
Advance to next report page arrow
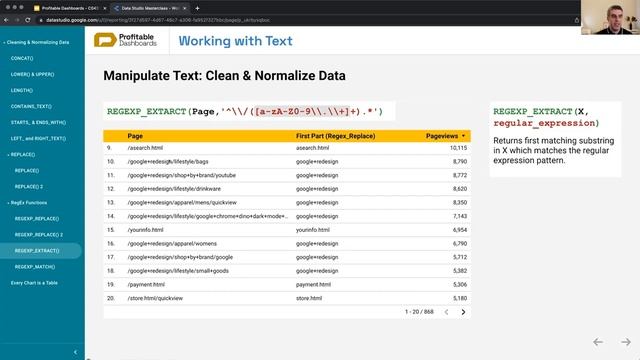(x=626, y=342)
